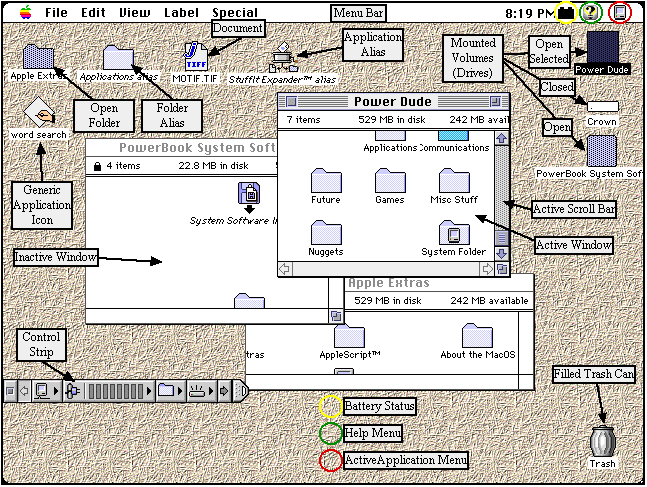Select the StuffIt Expander alias icon
Screen dimensions: 647x487
click(x=284, y=57)
